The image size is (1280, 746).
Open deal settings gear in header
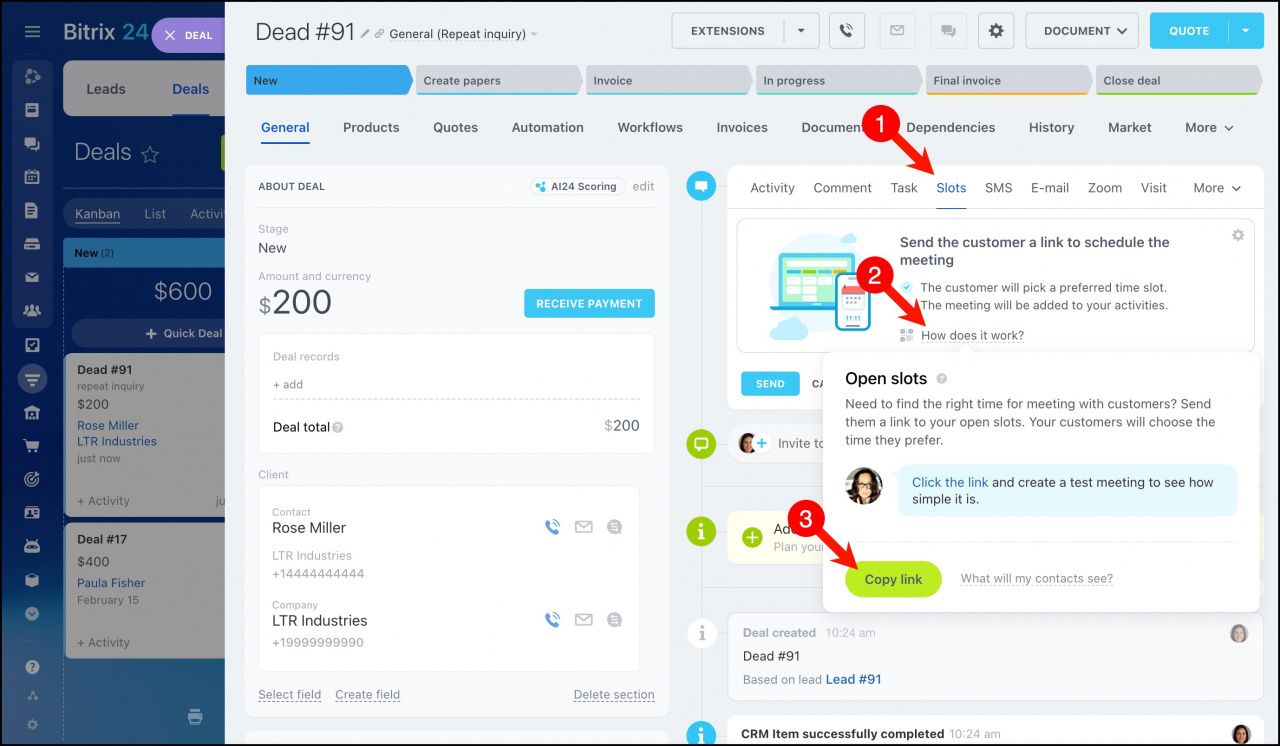point(996,31)
